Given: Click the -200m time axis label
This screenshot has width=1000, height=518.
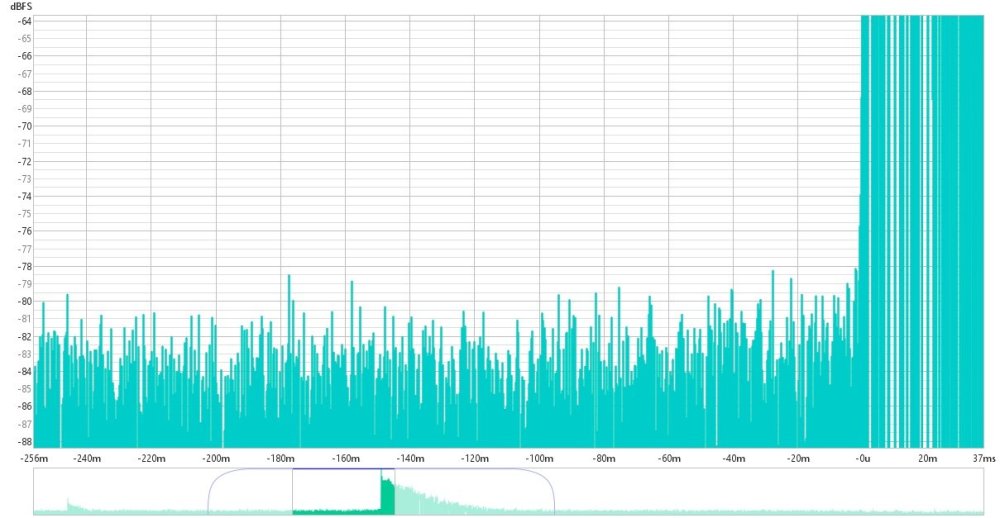Looking at the screenshot, I should pos(216,459).
